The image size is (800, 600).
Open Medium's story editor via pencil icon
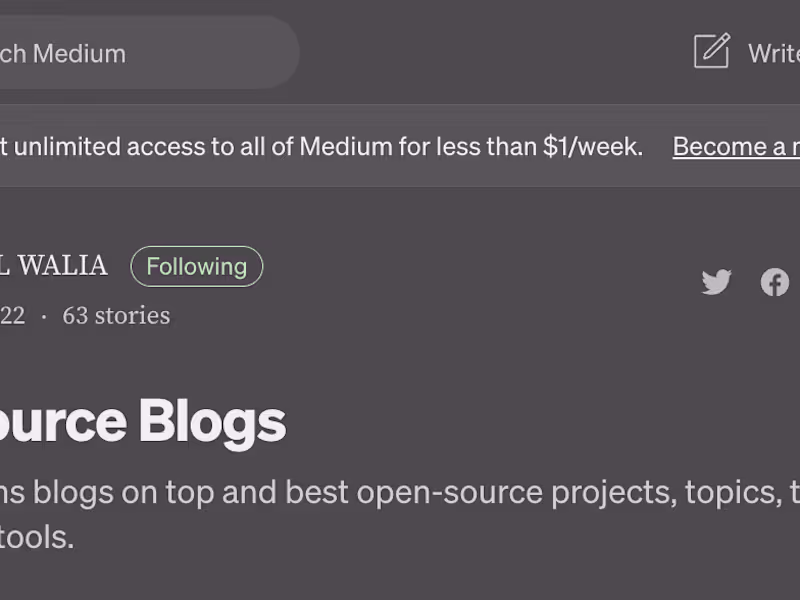[712, 52]
